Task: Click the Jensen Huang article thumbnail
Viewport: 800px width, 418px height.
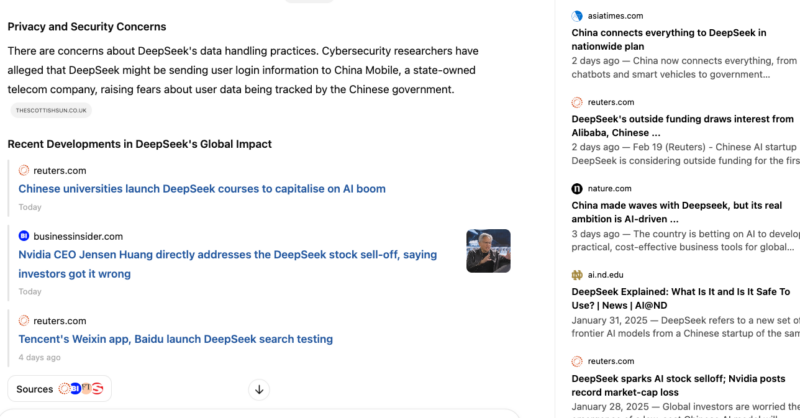Action: click(488, 251)
